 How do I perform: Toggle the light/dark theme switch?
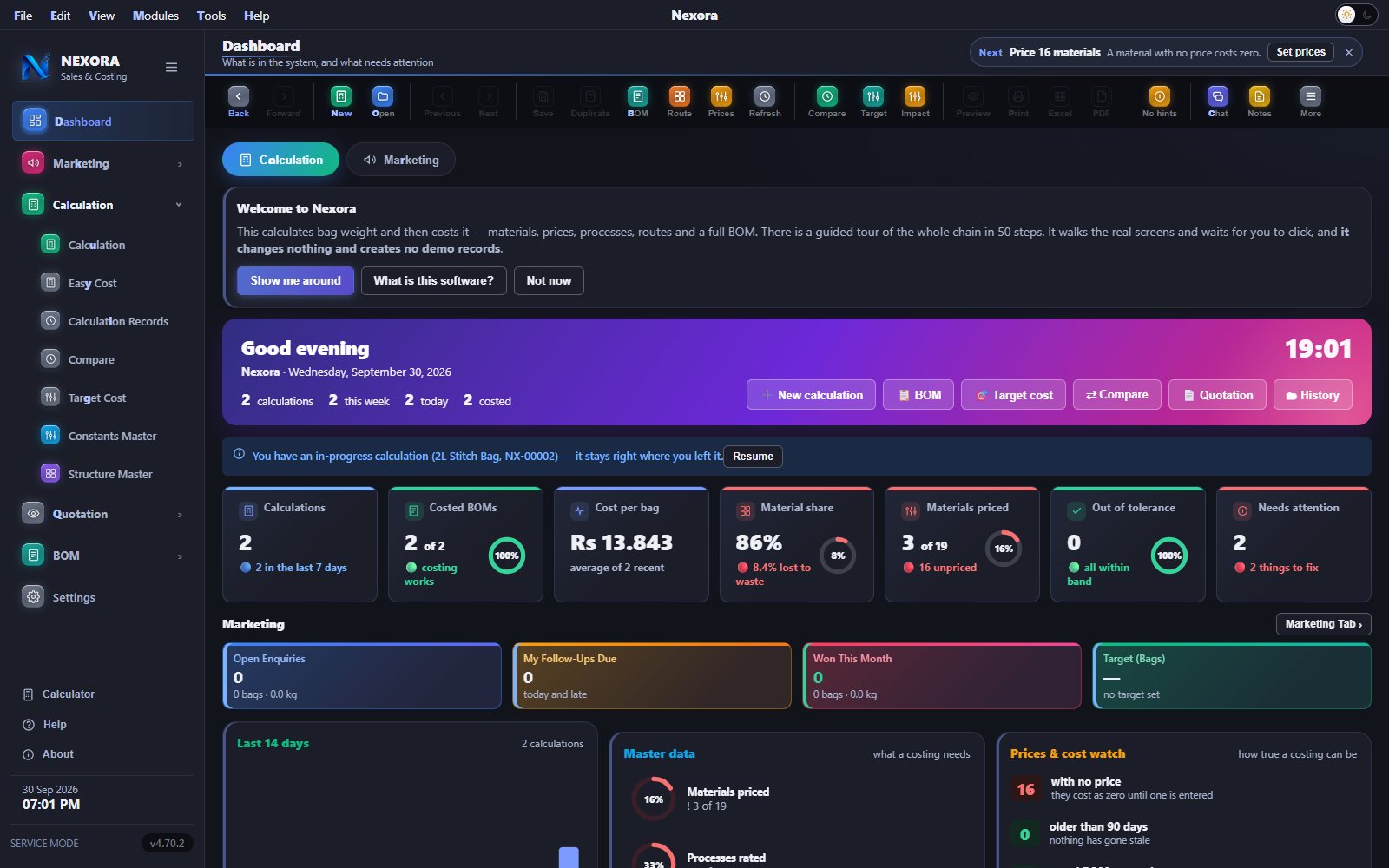1357,15
